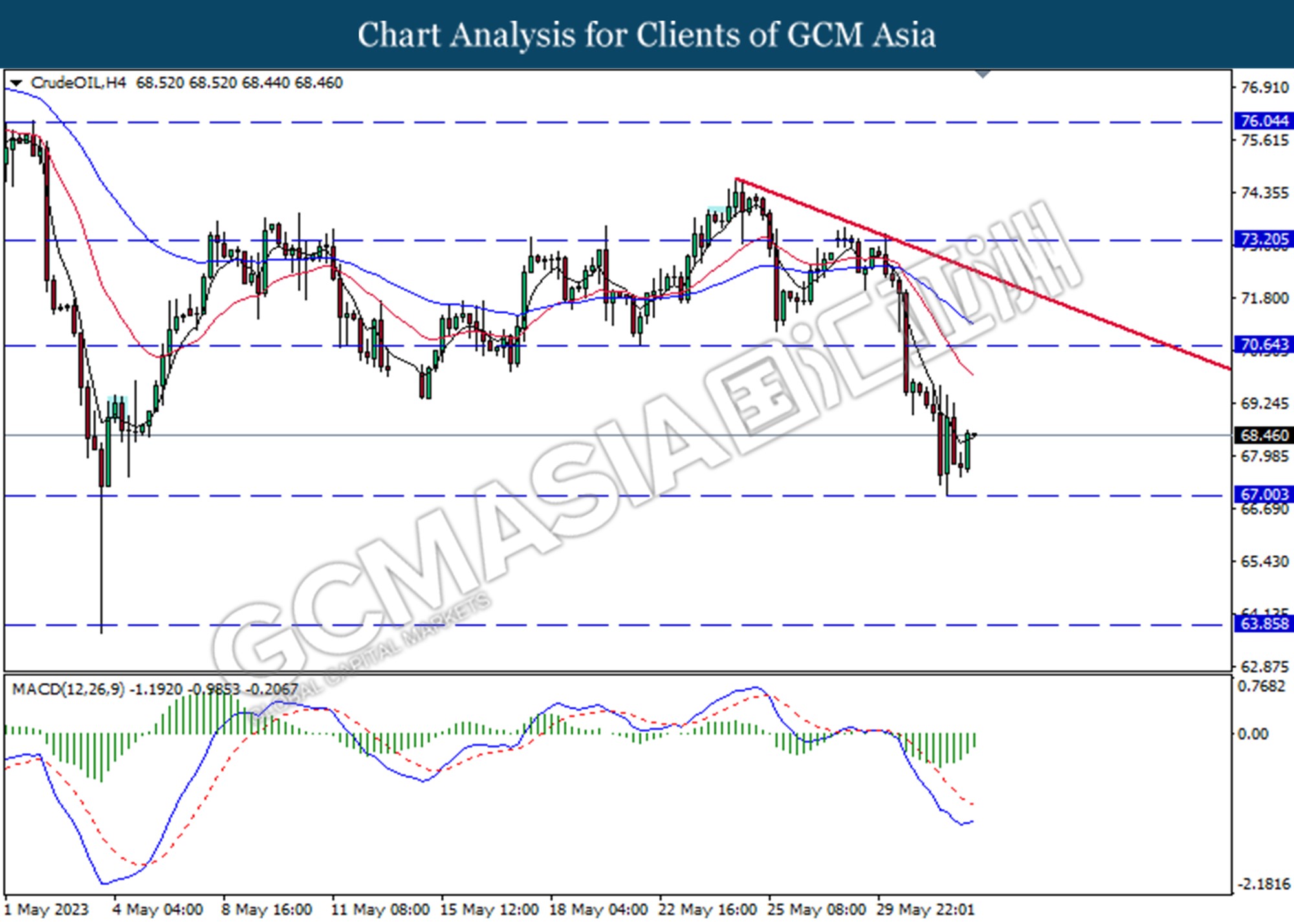Click the 11 May 08:00 time label
This screenshot has height=924, width=1294.
click(379, 910)
